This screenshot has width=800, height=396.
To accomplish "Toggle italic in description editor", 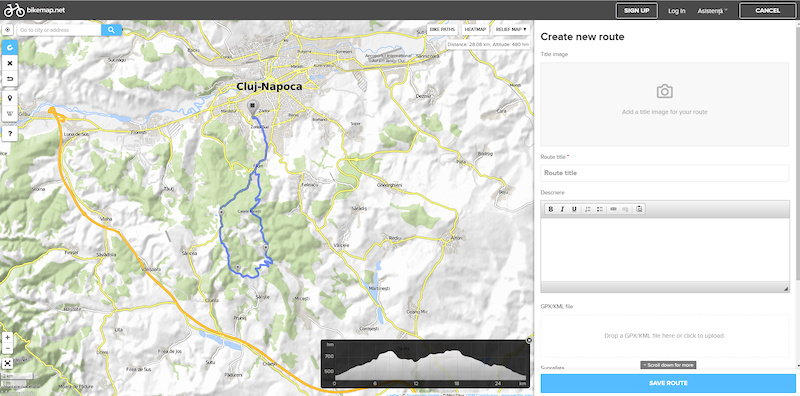I will click(x=562, y=209).
